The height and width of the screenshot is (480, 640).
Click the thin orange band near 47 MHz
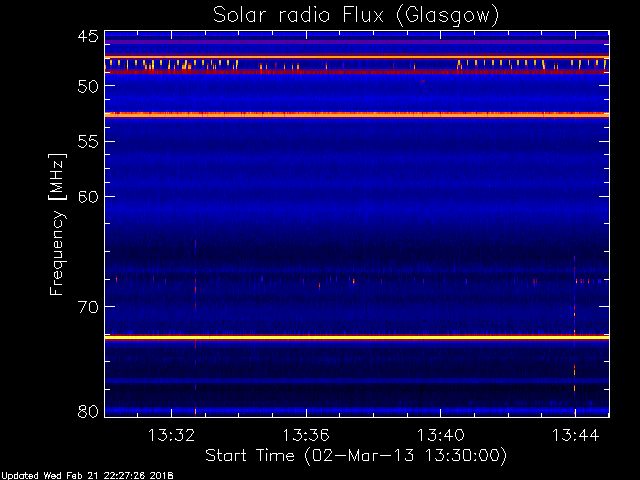357,57
